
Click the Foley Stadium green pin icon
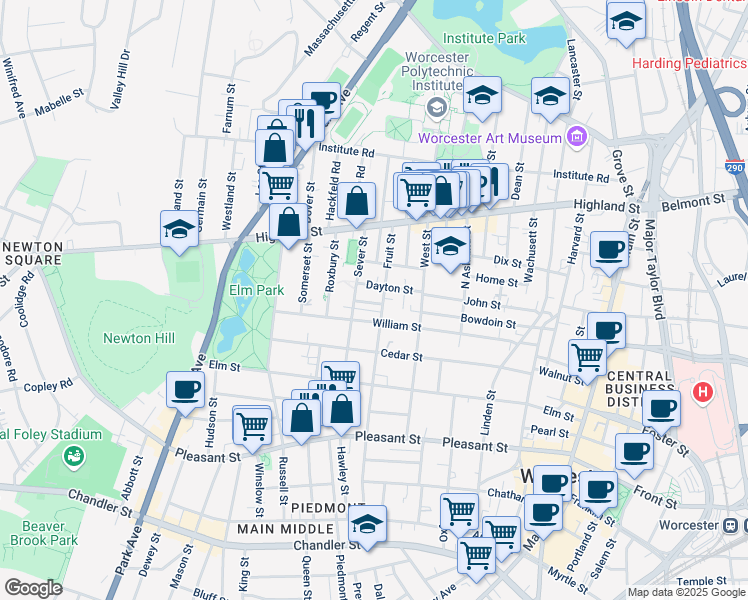[74, 457]
